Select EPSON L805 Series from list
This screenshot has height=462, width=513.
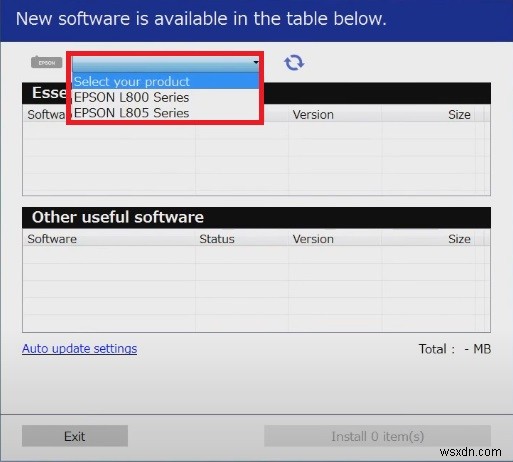[x=165, y=113]
